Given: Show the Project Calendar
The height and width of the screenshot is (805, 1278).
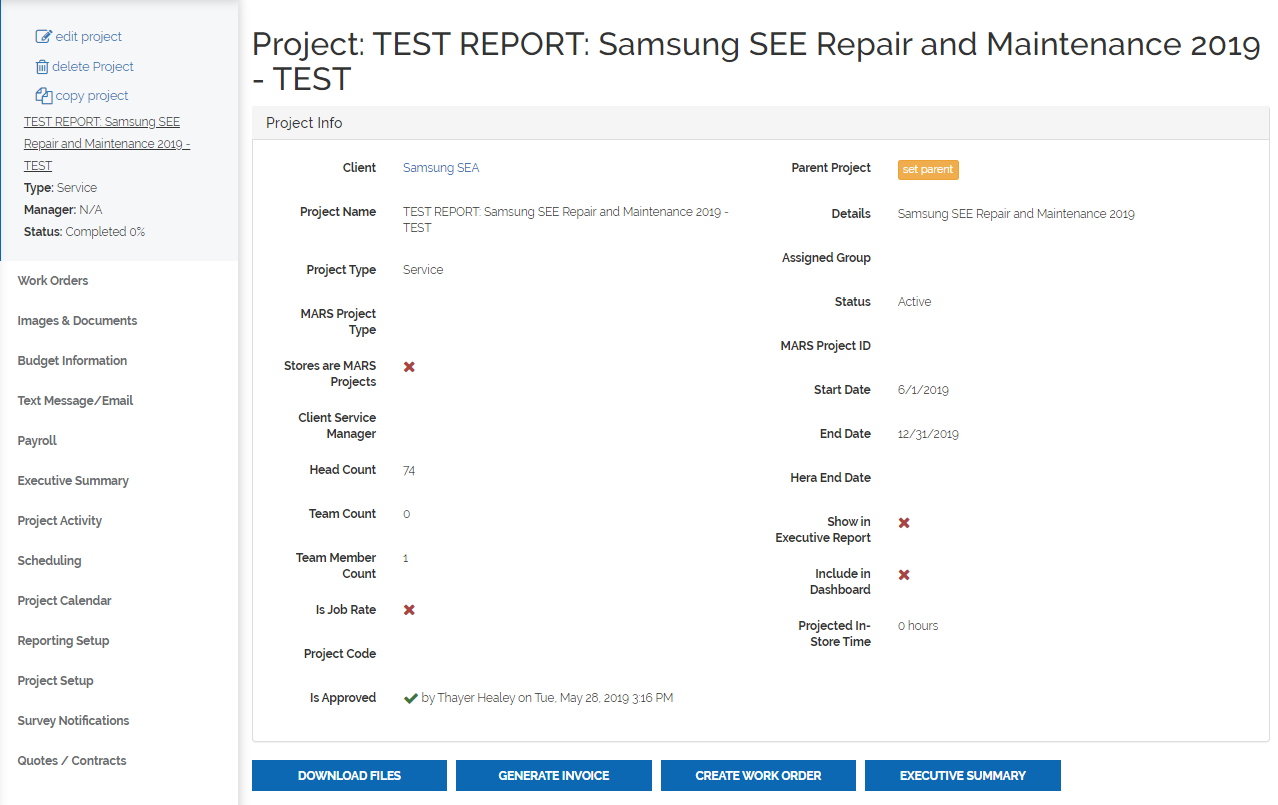Looking at the screenshot, I should click(x=64, y=601).
